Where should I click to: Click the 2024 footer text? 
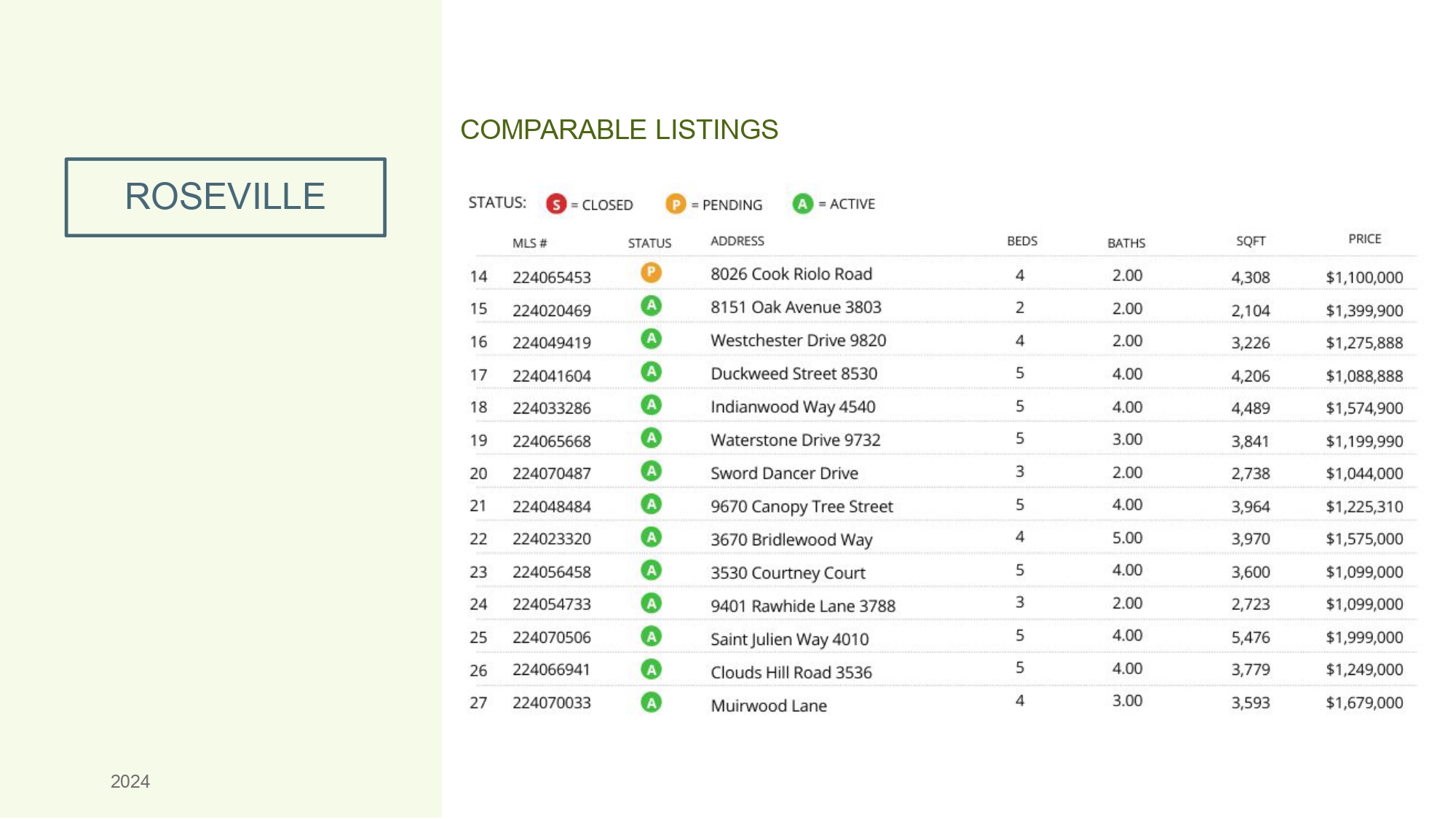click(x=130, y=781)
